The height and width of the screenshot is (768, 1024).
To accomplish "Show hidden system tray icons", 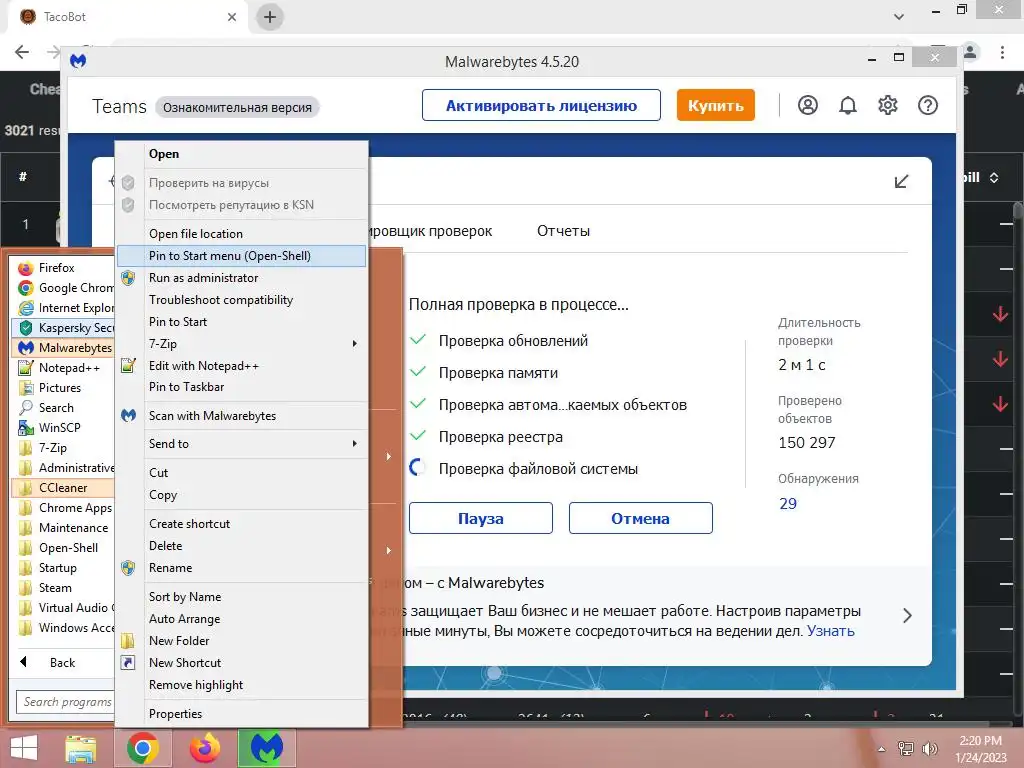I will coord(882,749).
